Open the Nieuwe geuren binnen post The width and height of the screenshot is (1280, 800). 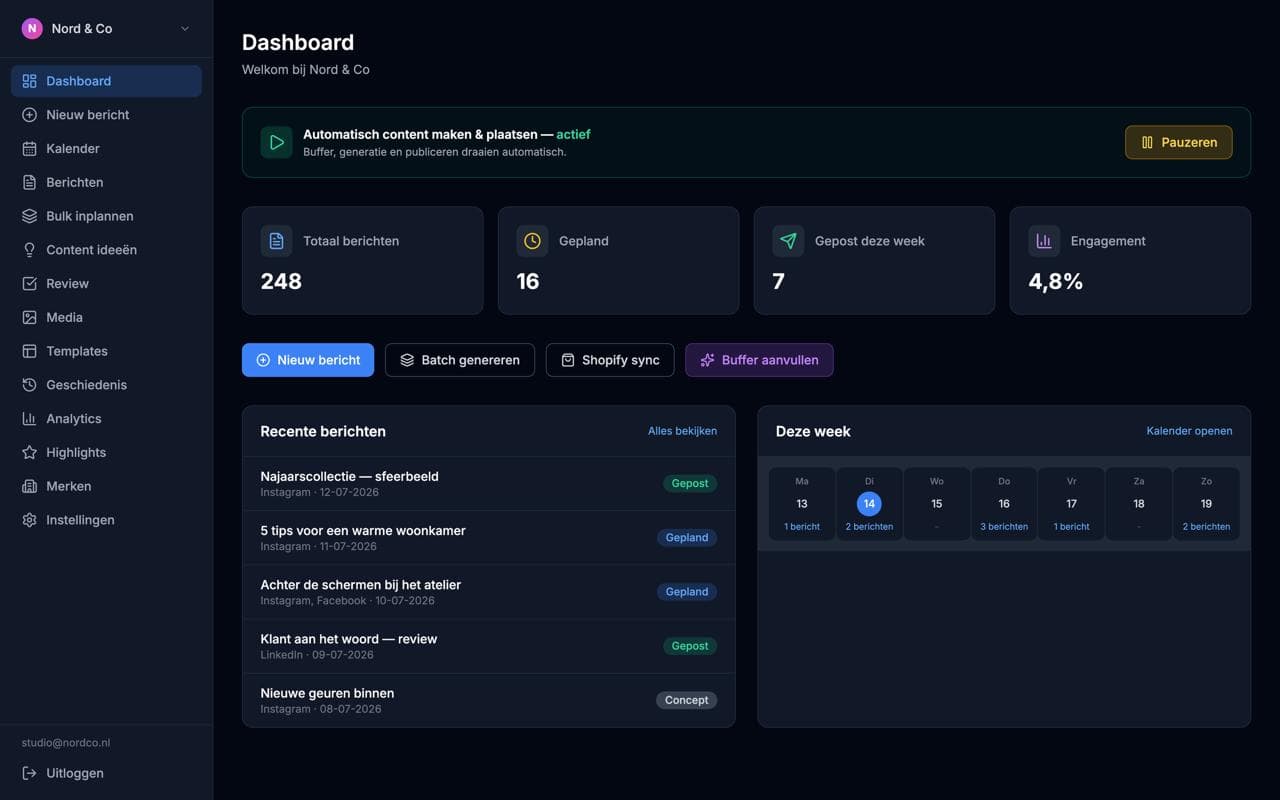point(489,700)
